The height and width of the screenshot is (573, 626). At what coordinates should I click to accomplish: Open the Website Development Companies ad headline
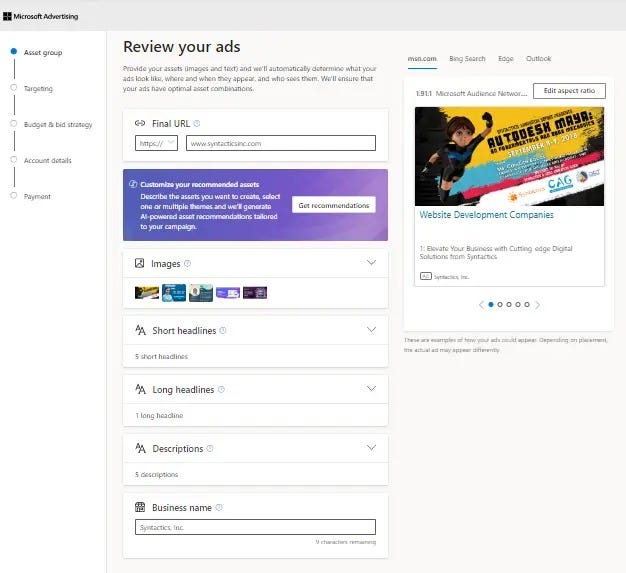486,215
